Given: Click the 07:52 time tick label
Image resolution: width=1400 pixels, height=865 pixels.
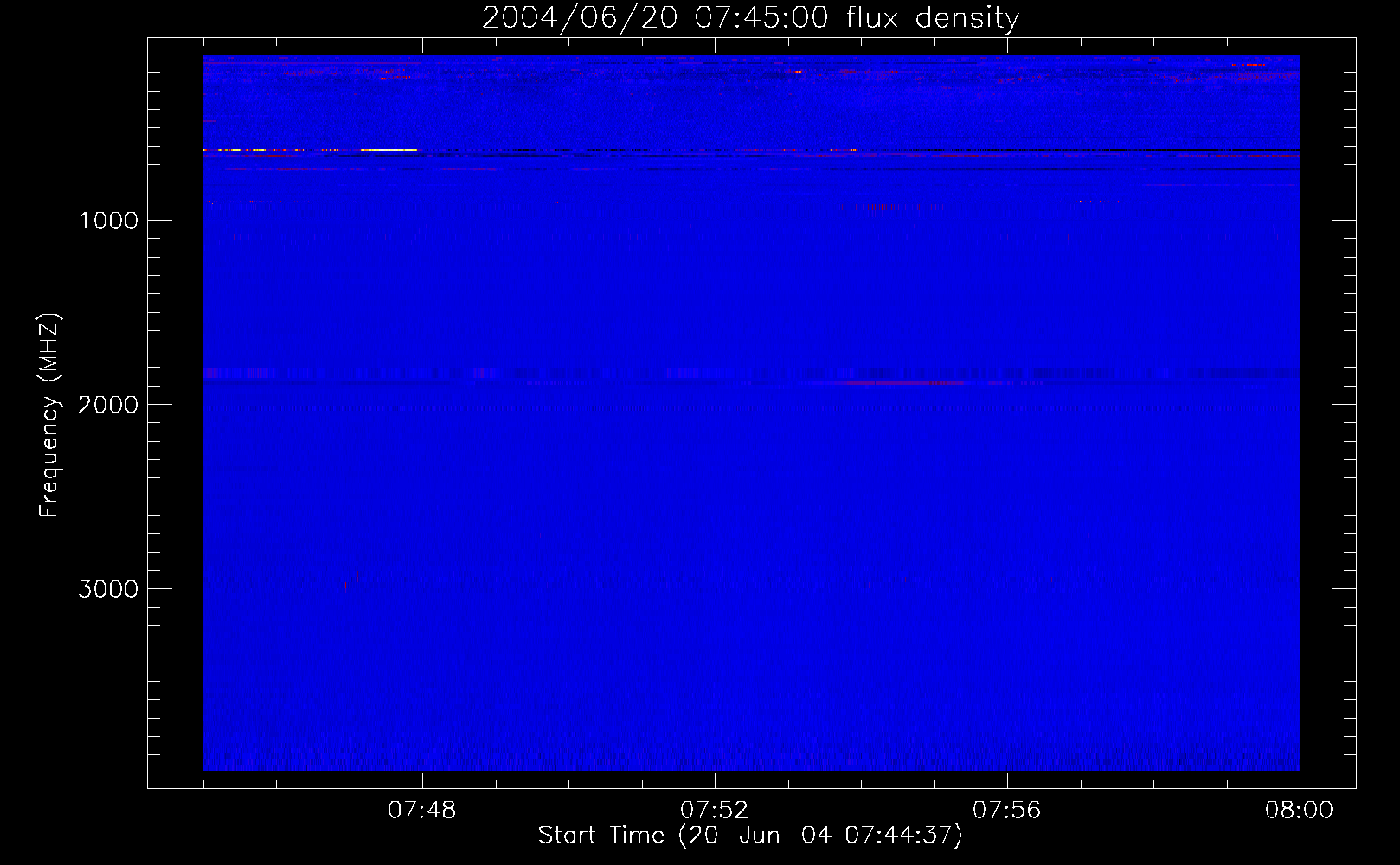Looking at the screenshot, I should coord(715,811).
